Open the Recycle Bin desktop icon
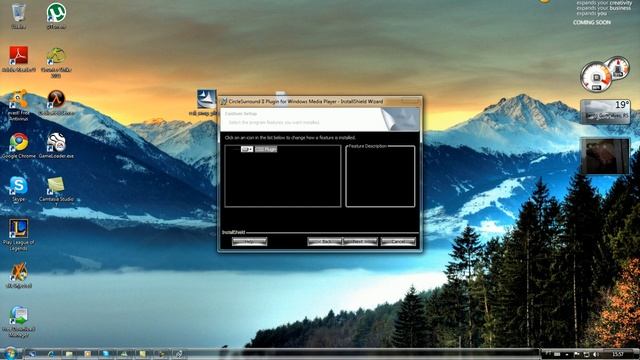640x360 pixels. (18, 16)
